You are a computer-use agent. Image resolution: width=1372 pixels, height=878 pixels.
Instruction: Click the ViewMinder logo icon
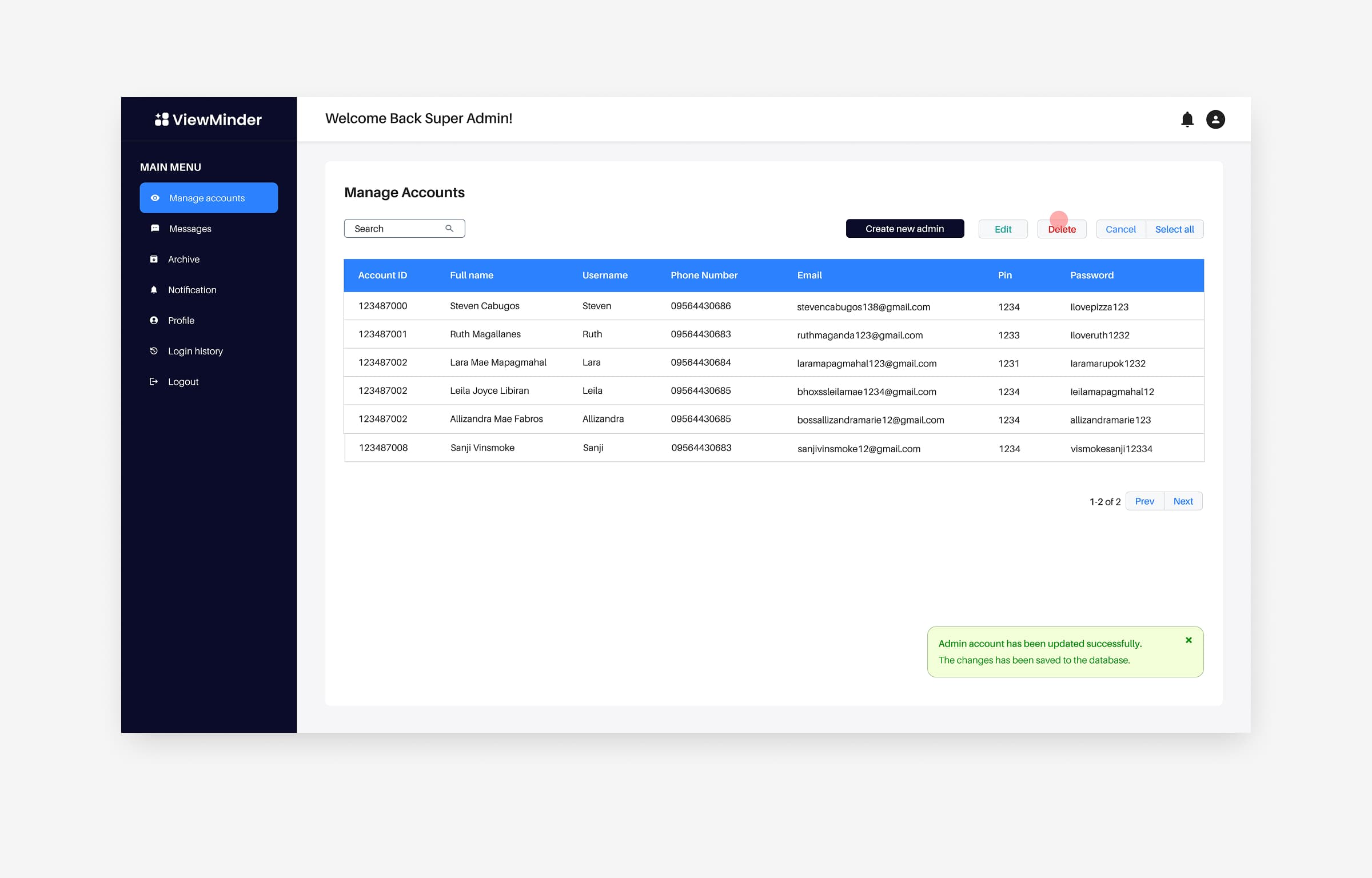tap(162, 119)
